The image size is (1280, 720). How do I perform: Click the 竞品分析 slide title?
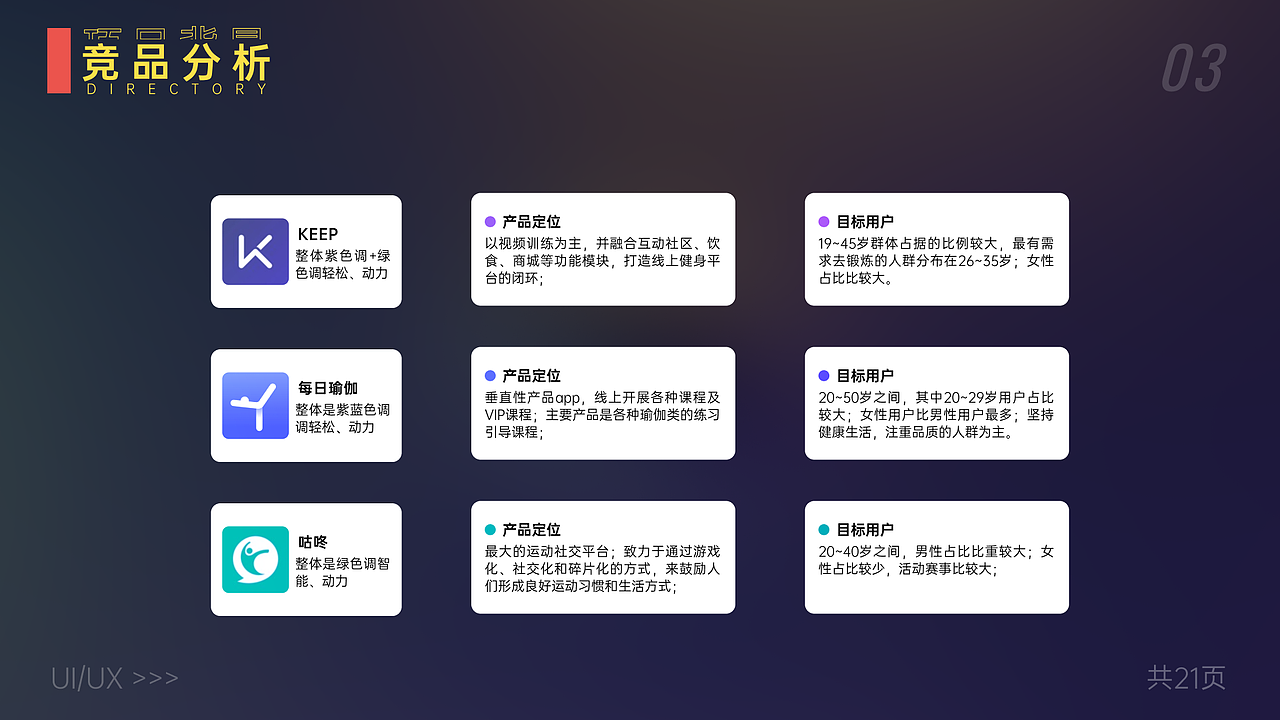176,63
